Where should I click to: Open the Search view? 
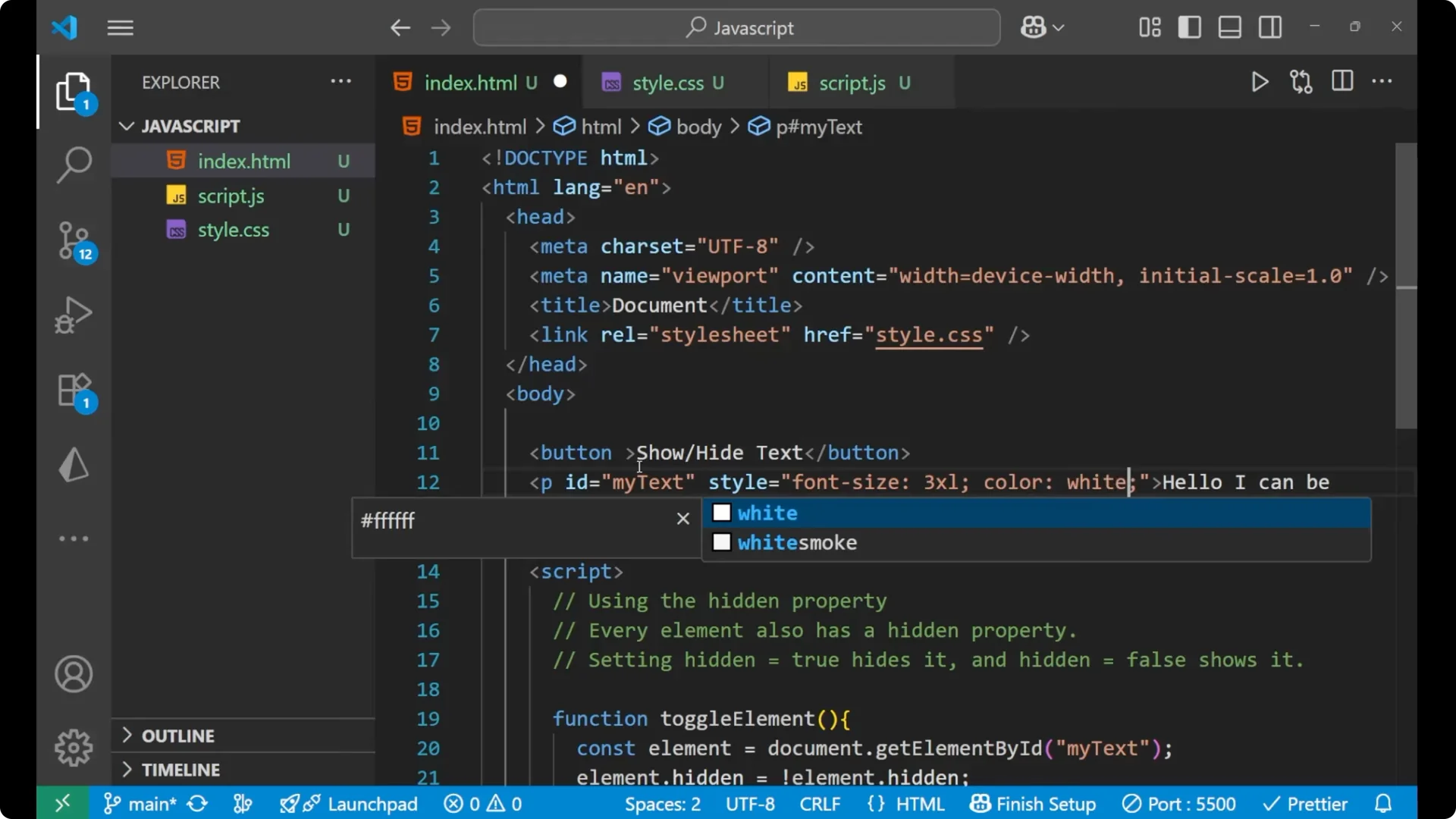tap(74, 165)
